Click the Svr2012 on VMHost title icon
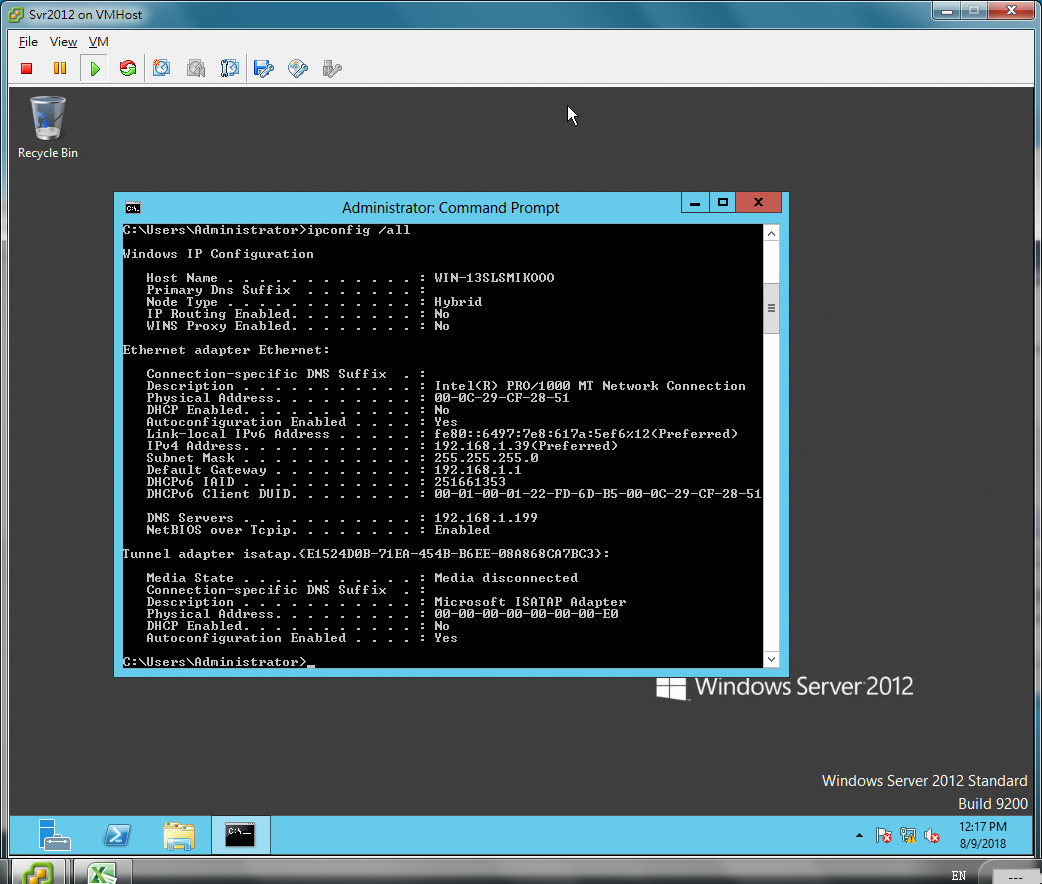This screenshot has height=884, width=1042. 16,15
